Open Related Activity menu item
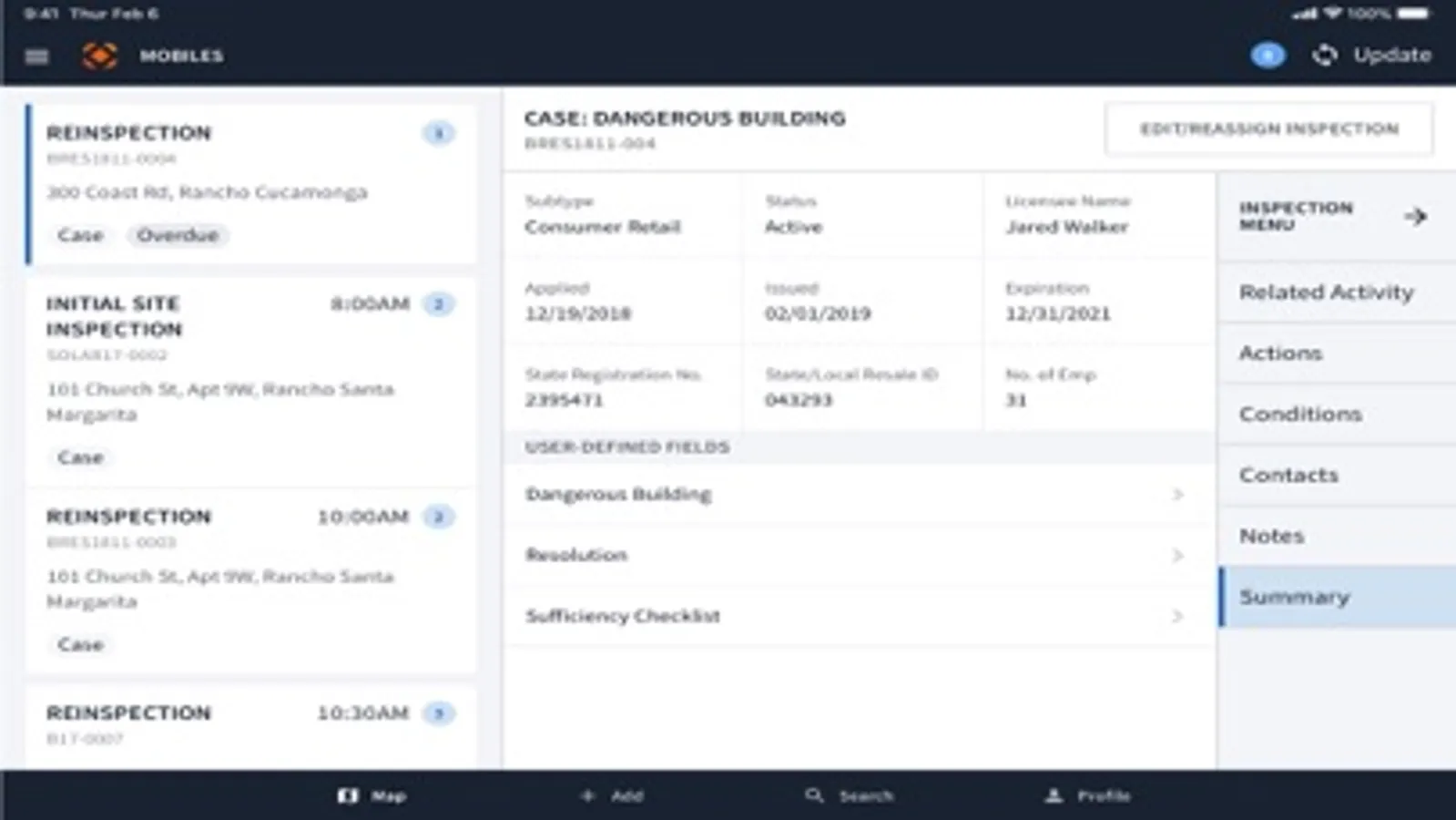 (x=1337, y=292)
